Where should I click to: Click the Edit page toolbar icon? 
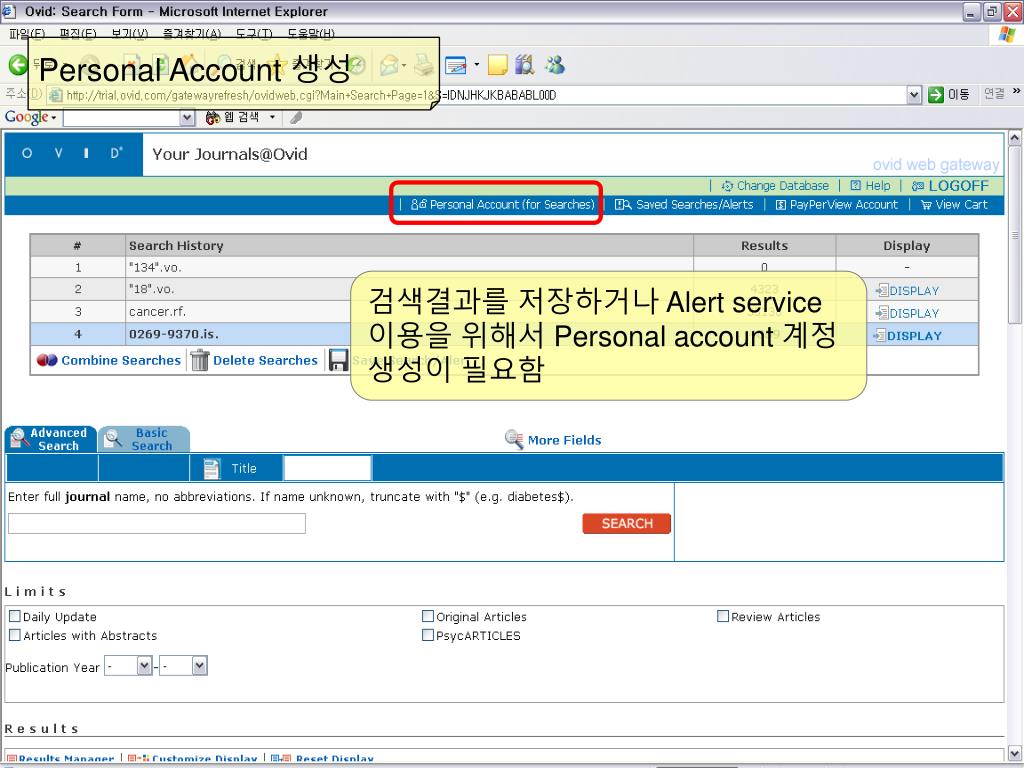click(x=455, y=65)
